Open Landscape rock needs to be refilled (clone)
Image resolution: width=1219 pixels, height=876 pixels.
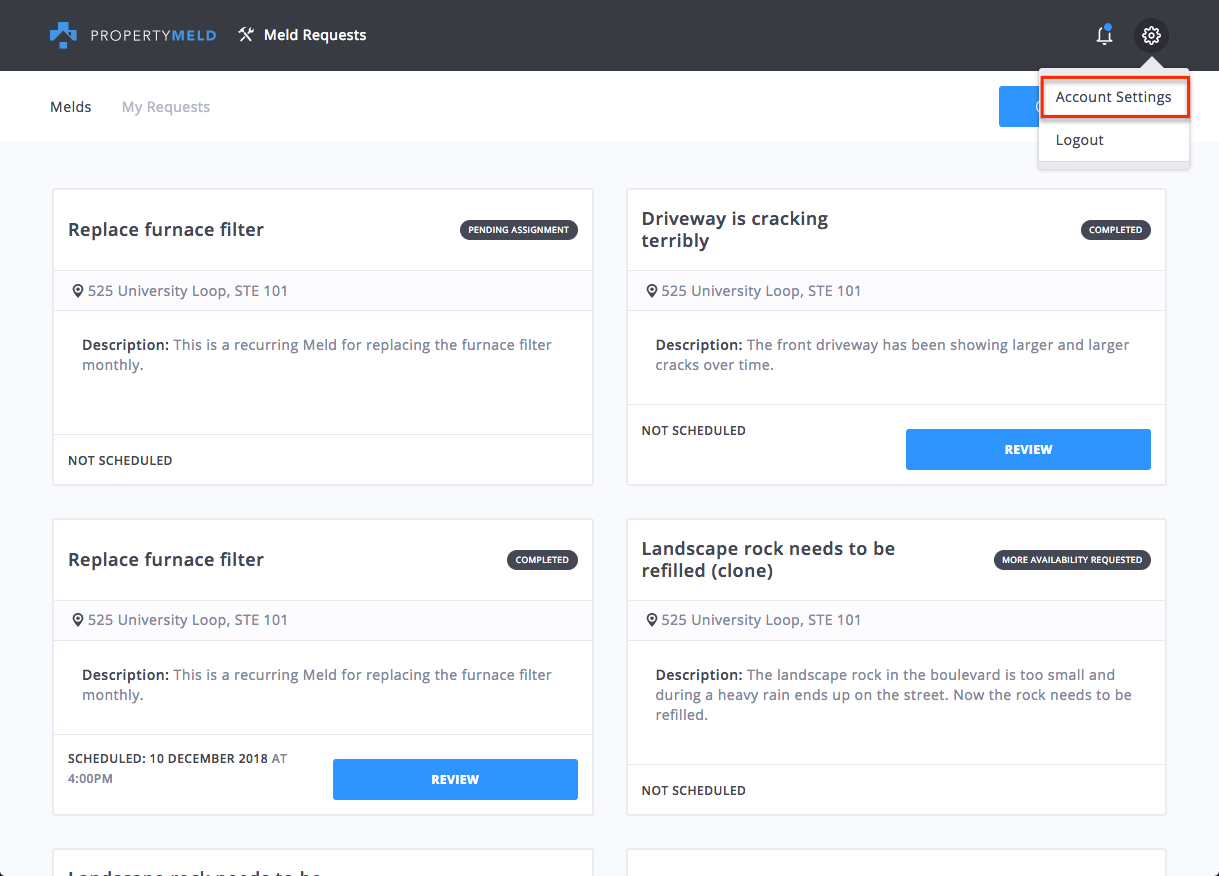(x=767, y=559)
